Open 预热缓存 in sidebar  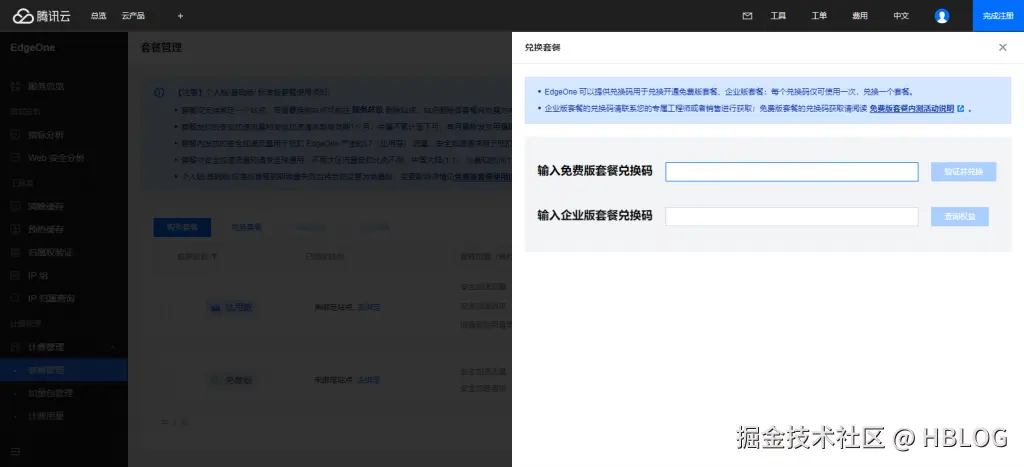pyautogui.click(x=45, y=229)
